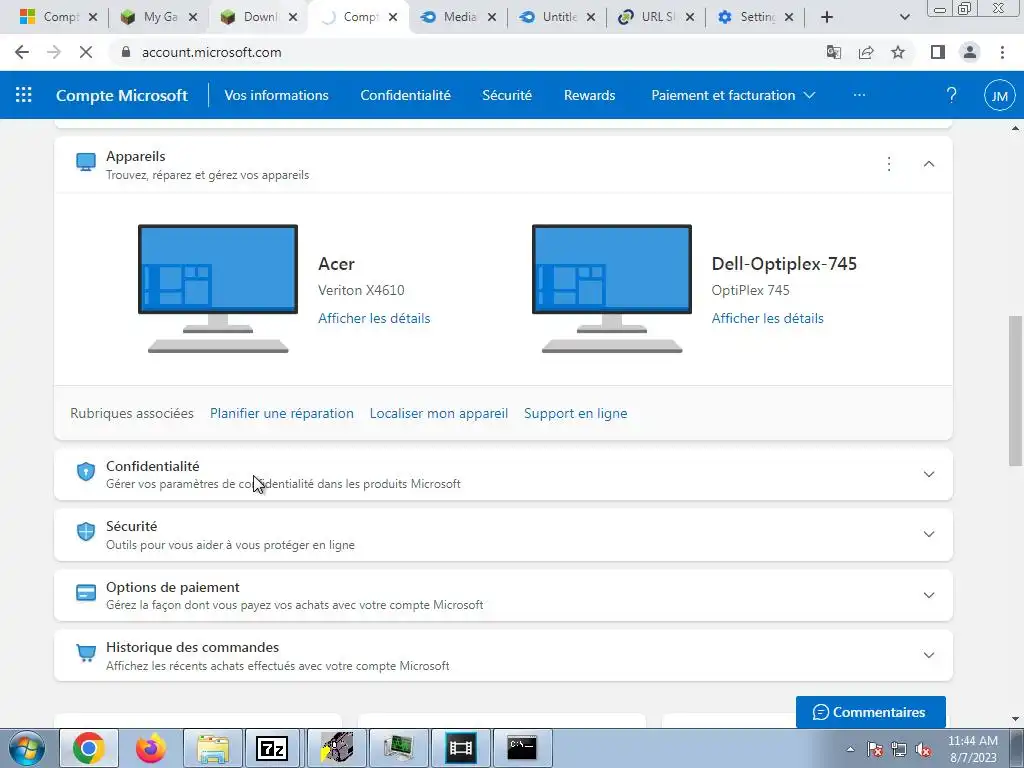Click the page vertical scrollbar thumb

tap(1015, 391)
